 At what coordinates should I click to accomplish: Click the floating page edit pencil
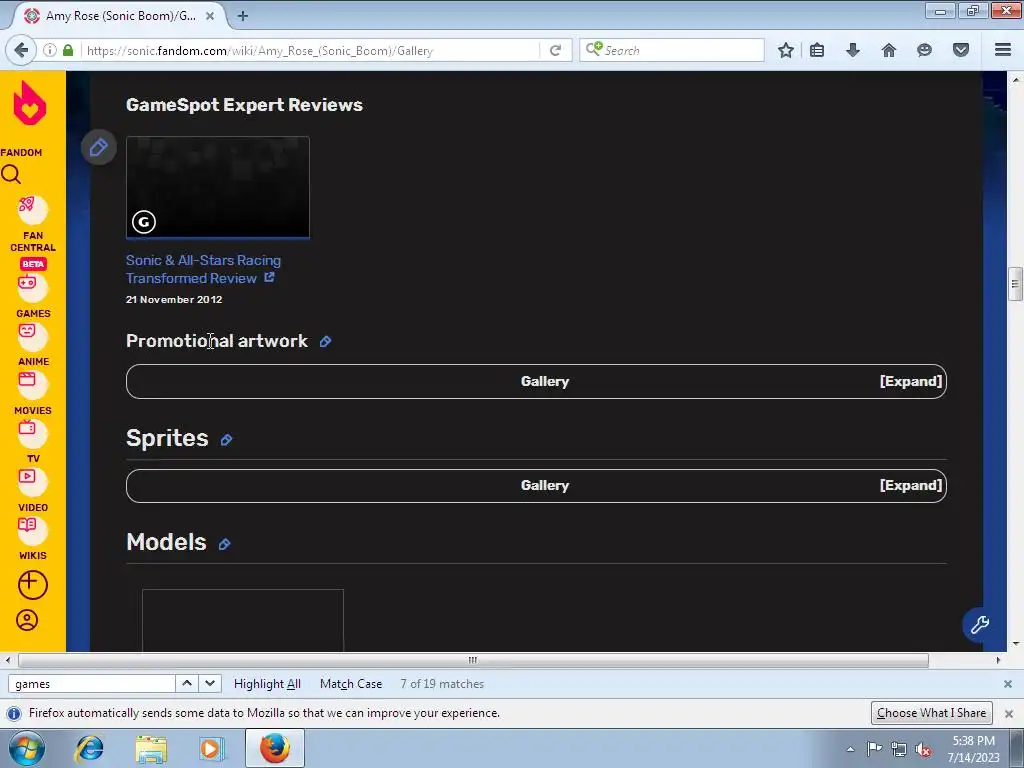click(x=99, y=148)
